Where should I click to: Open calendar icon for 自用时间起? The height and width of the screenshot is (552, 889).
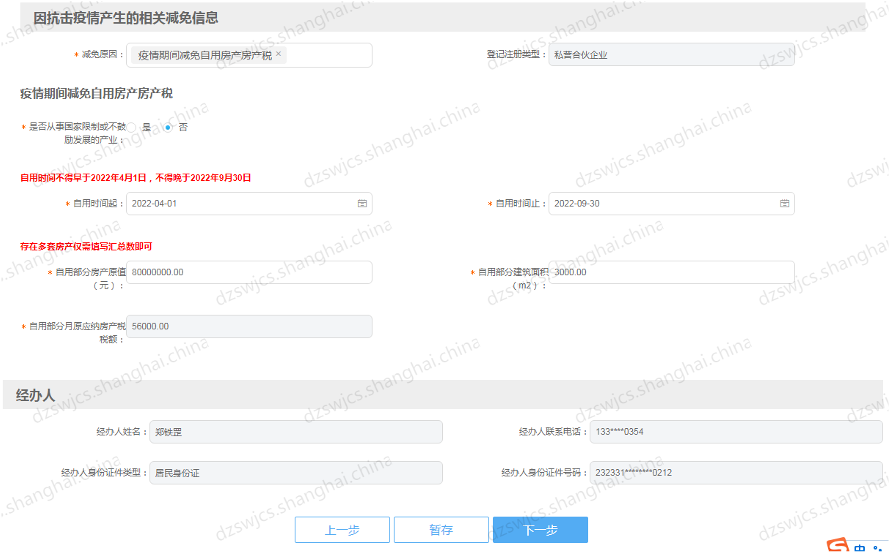(x=362, y=203)
